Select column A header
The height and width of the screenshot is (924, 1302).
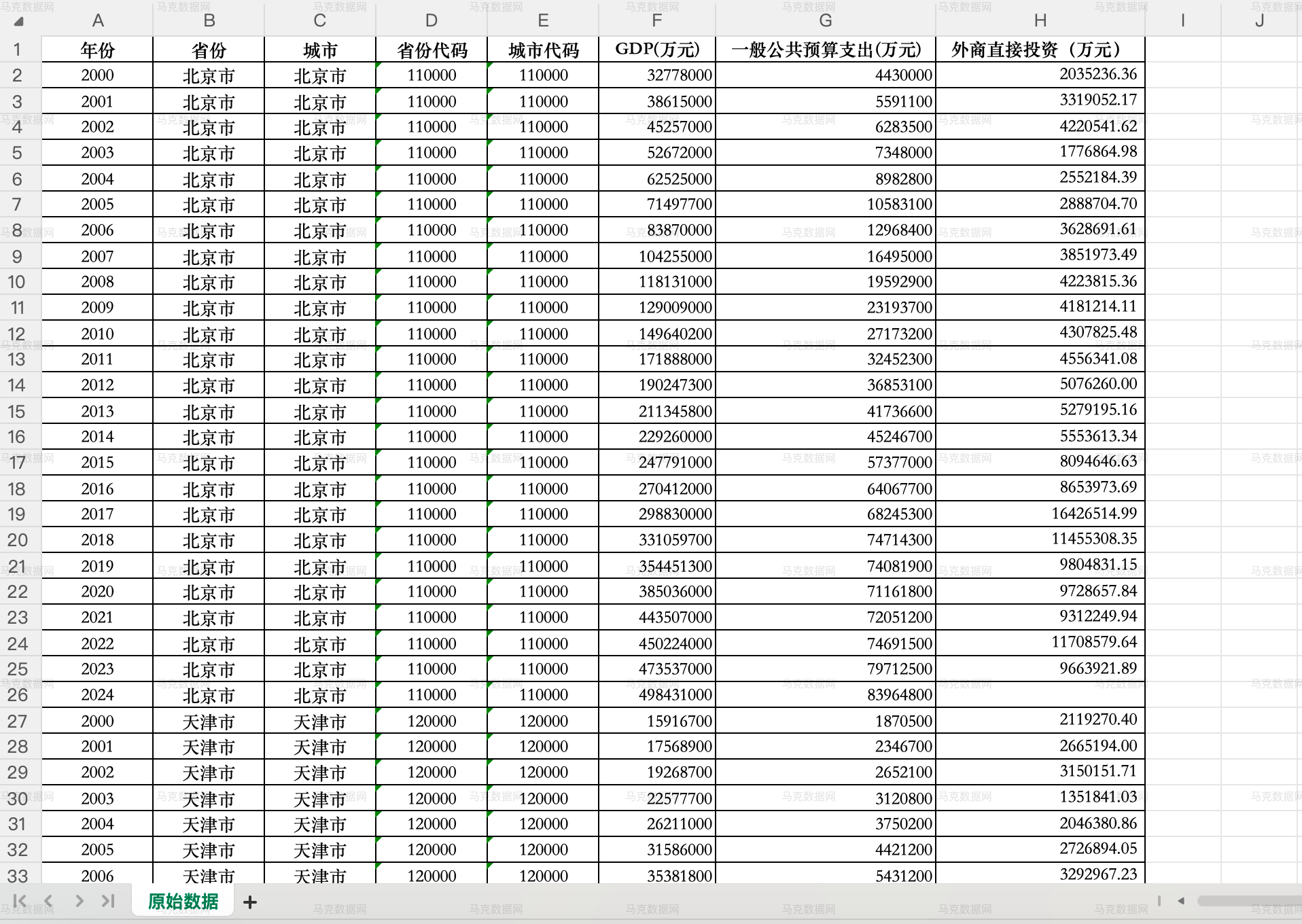click(x=98, y=20)
